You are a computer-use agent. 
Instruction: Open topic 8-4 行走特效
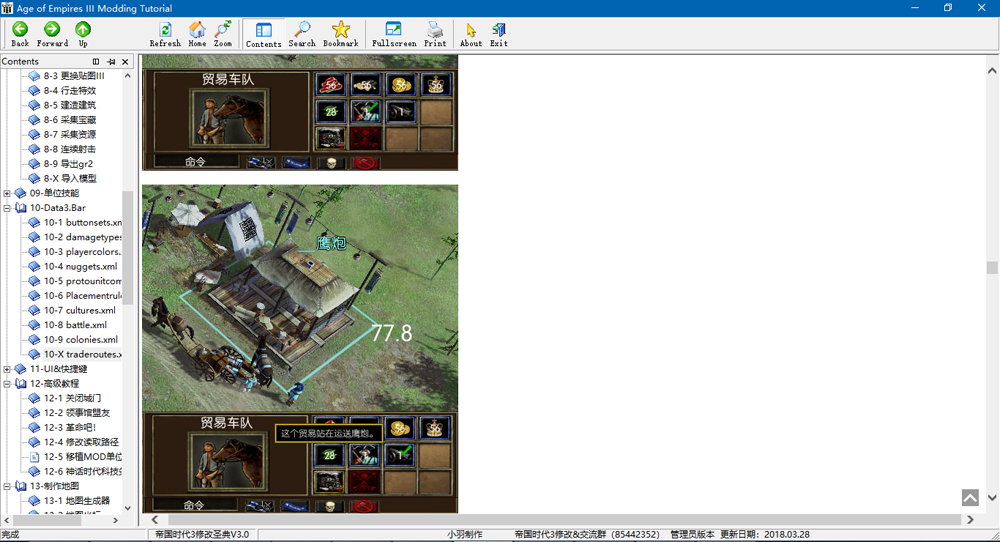[70, 90]
